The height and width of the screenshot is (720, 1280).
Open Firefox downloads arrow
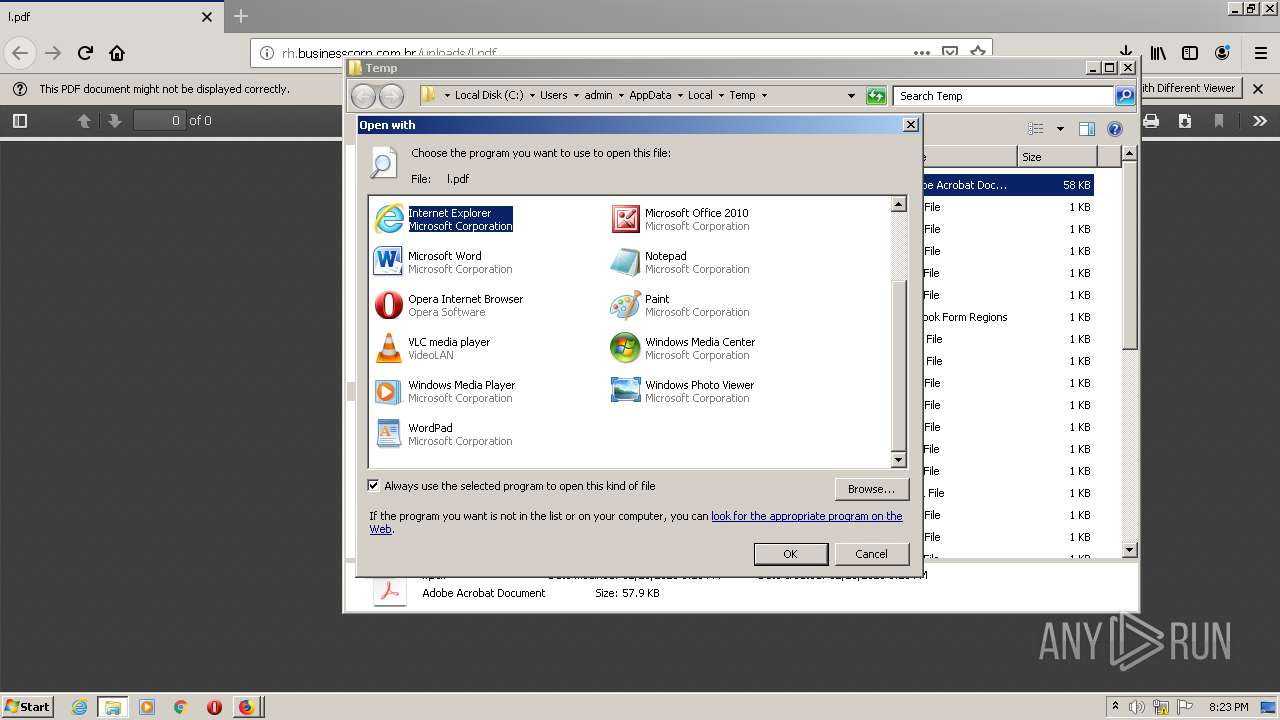coord(1126,53)
